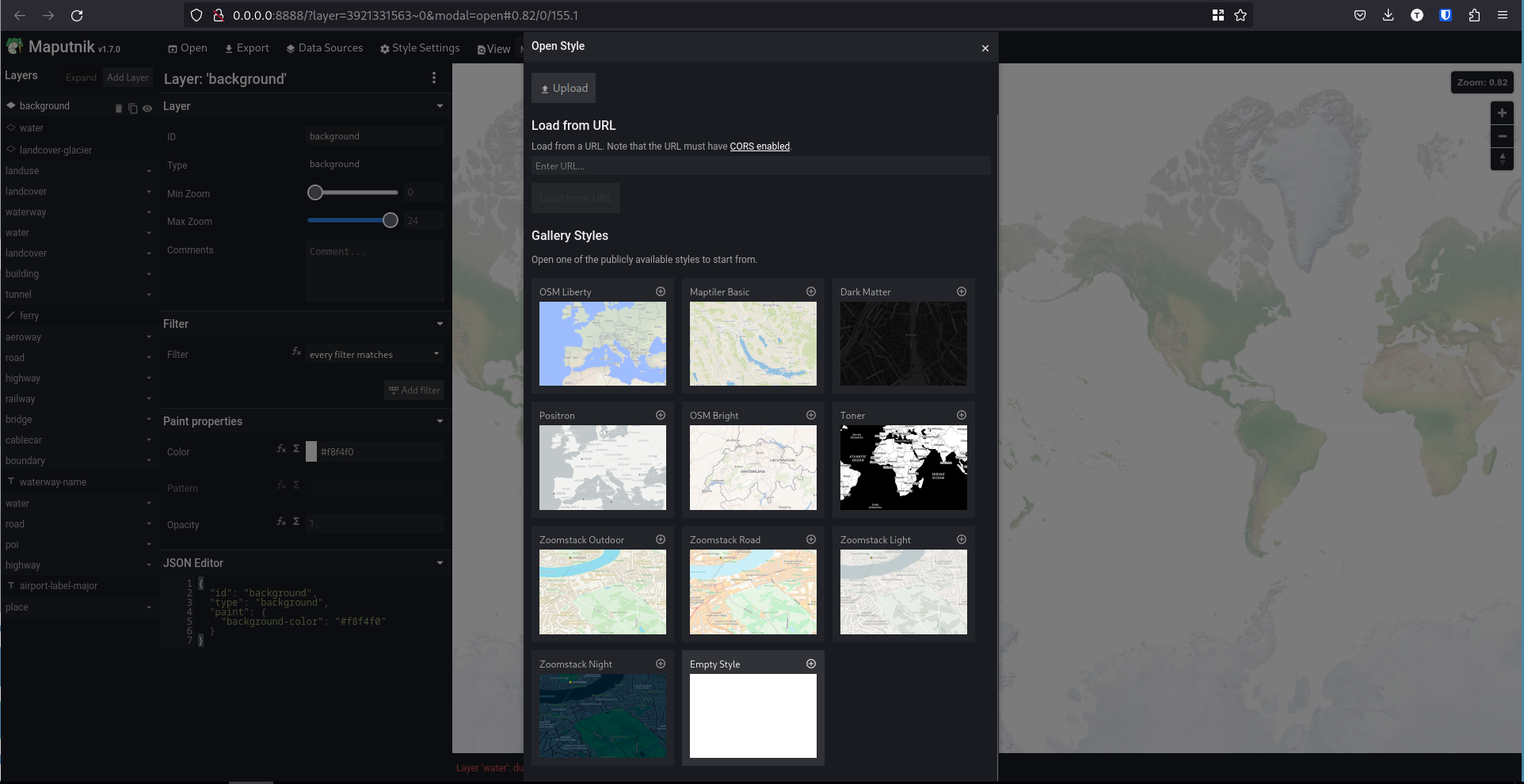
Task: Click plus icon on Zoomstack Night card
Action: (x=661, y=664)
